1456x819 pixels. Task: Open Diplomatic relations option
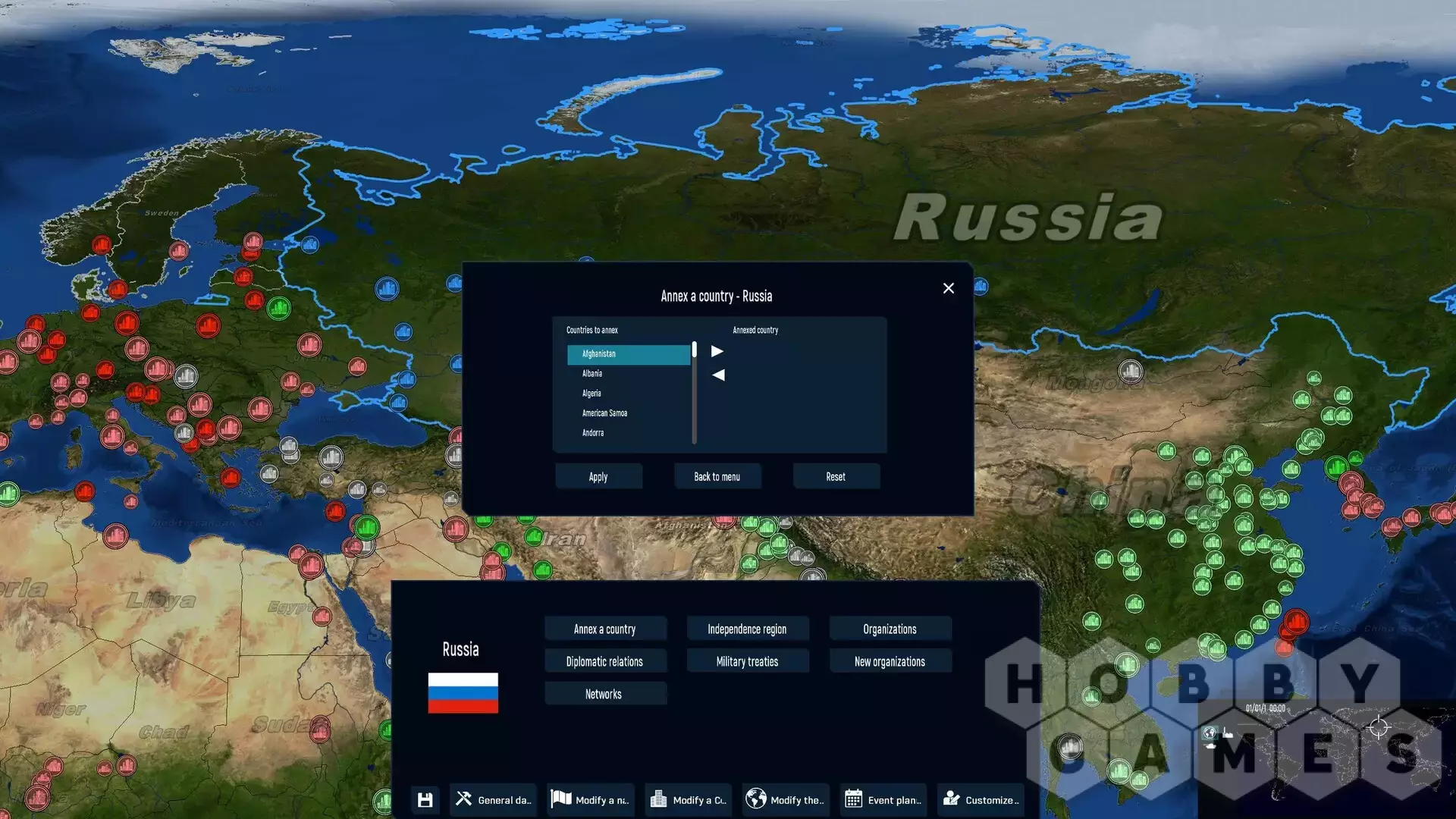coord(605,661)
